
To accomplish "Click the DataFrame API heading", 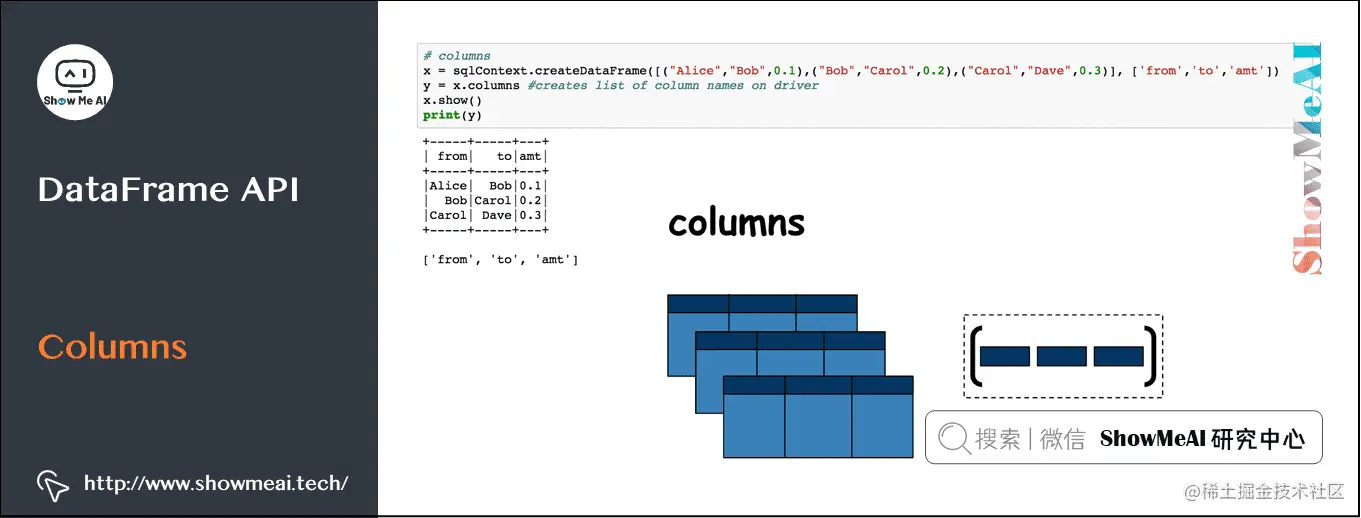I will [168, 189].
